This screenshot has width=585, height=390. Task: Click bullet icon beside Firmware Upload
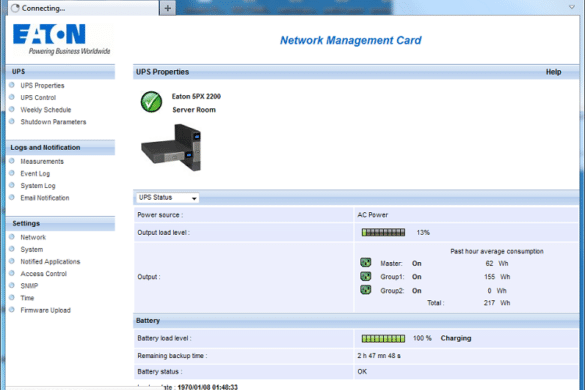pos(12,310)
